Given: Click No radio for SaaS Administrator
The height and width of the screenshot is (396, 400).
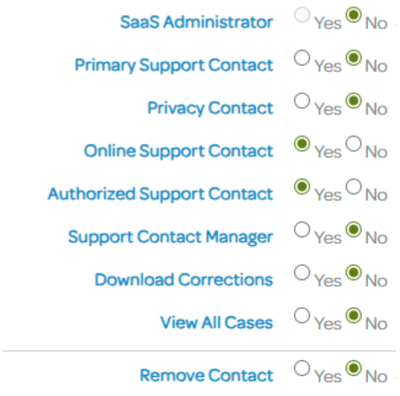Looking at the screenshot, I should pos(354,15).
